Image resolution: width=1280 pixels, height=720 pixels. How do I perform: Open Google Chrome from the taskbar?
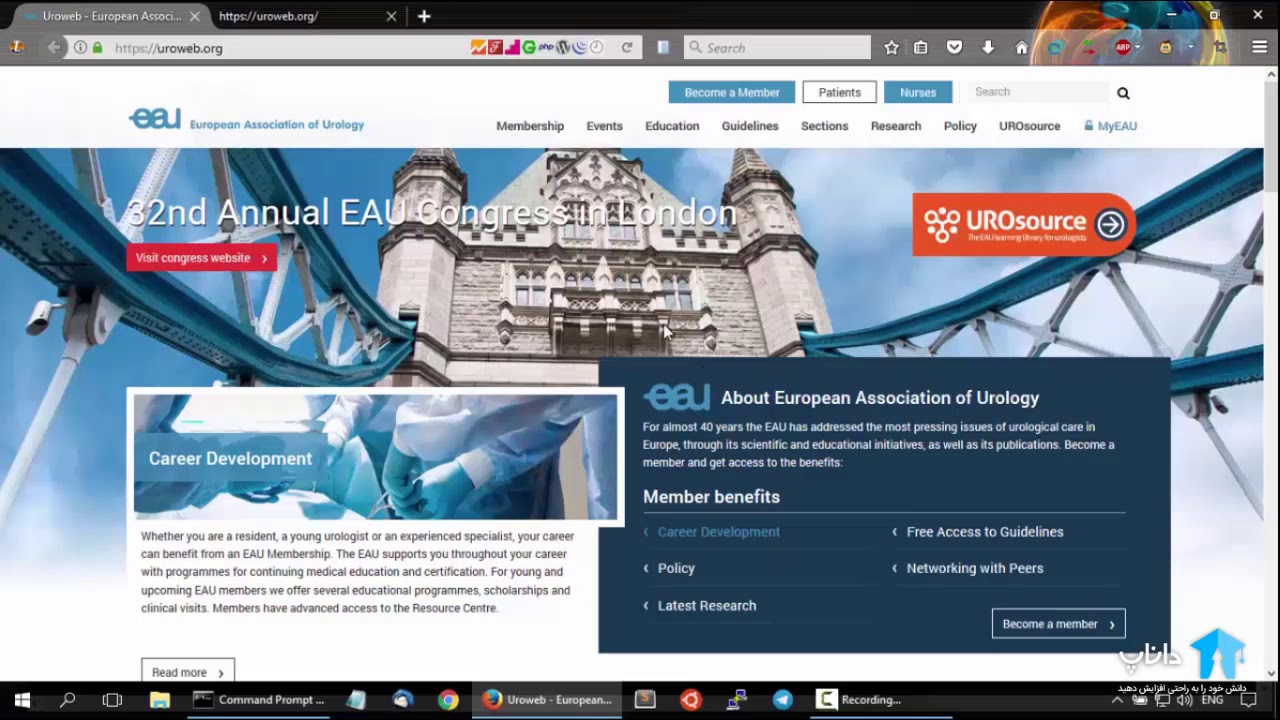coord(448,700)
